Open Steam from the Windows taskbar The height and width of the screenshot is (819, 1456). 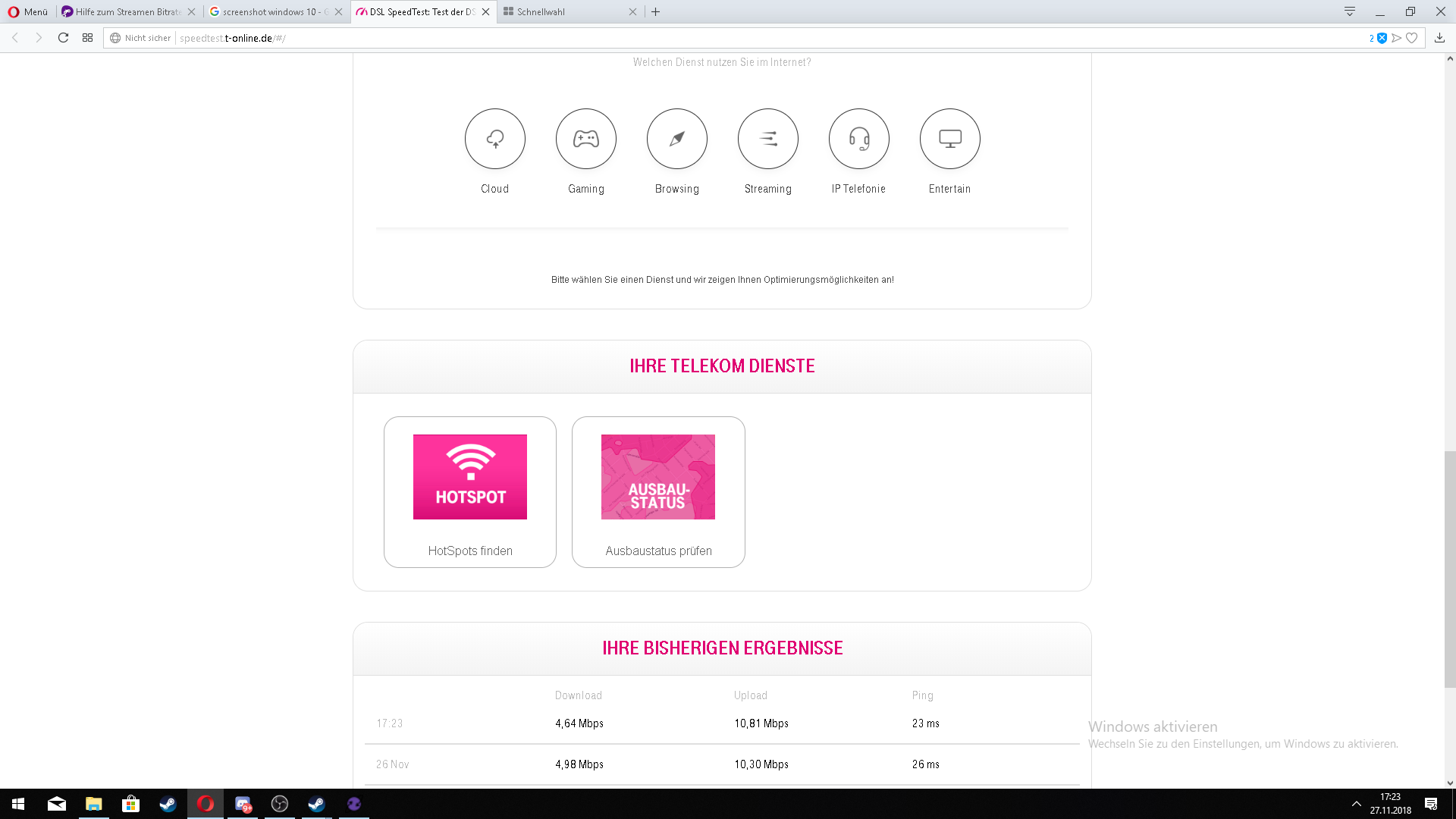168,804
